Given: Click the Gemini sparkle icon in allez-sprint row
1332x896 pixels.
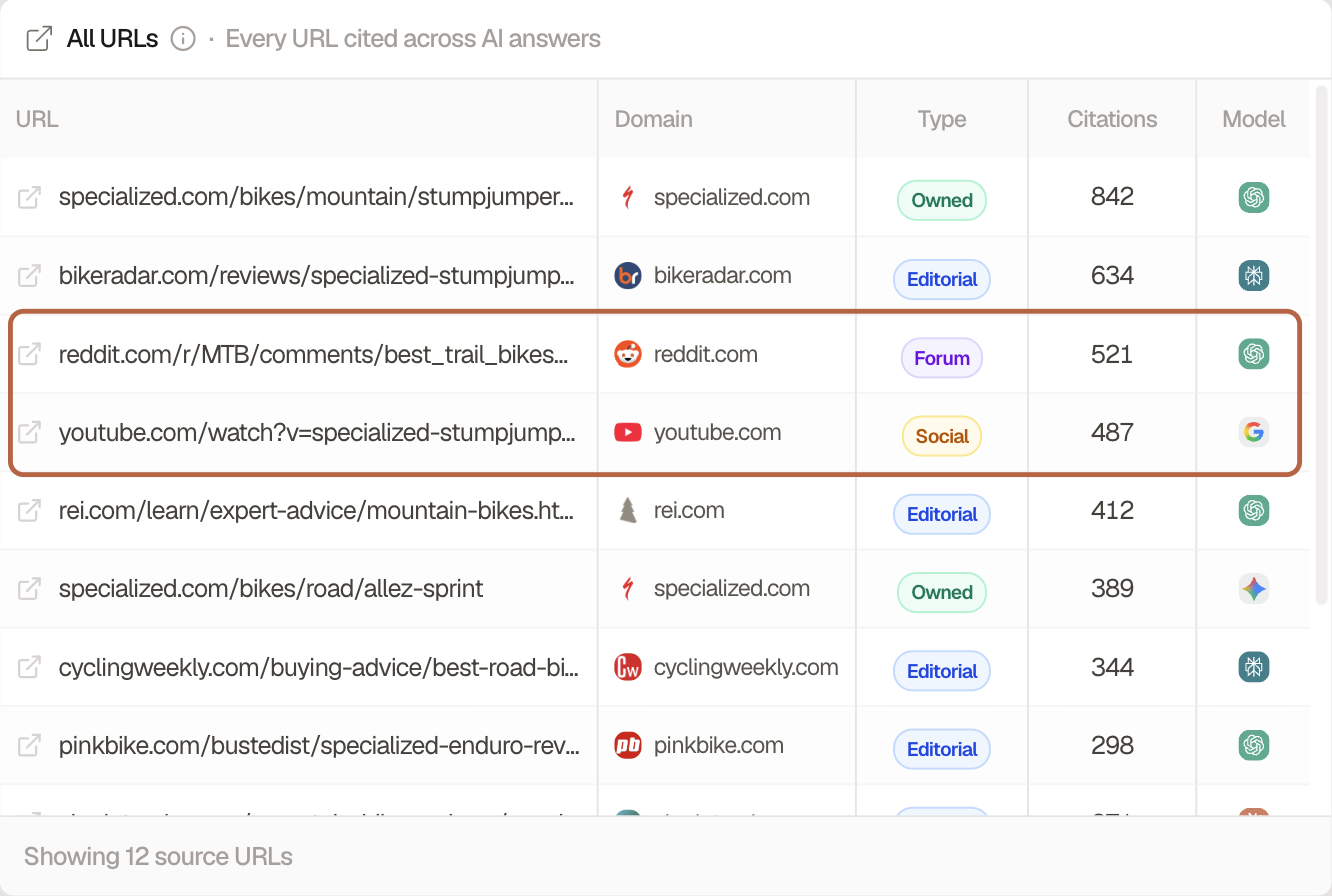Looking at the screenshot, I should [x=1253, y=589].
